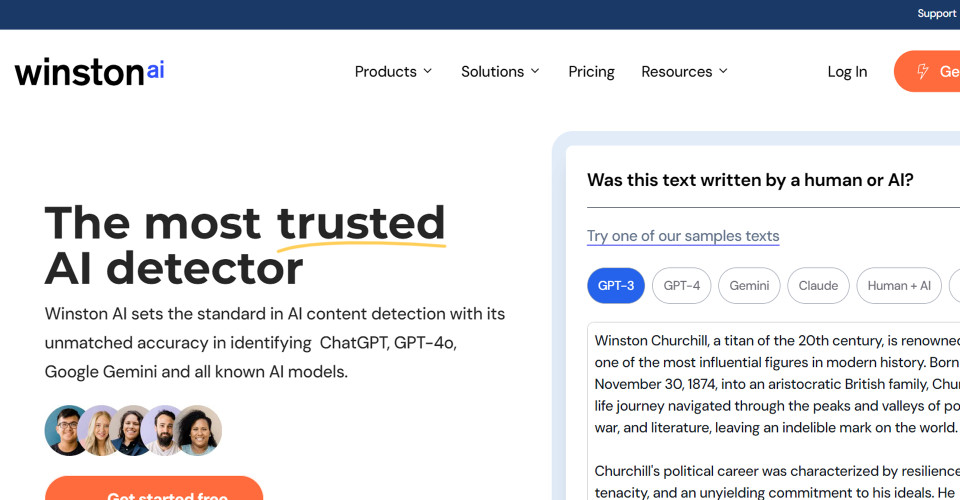Click the last avatar in the row
Viewport: 960px width, 500px height.
(x=198, y=430)
